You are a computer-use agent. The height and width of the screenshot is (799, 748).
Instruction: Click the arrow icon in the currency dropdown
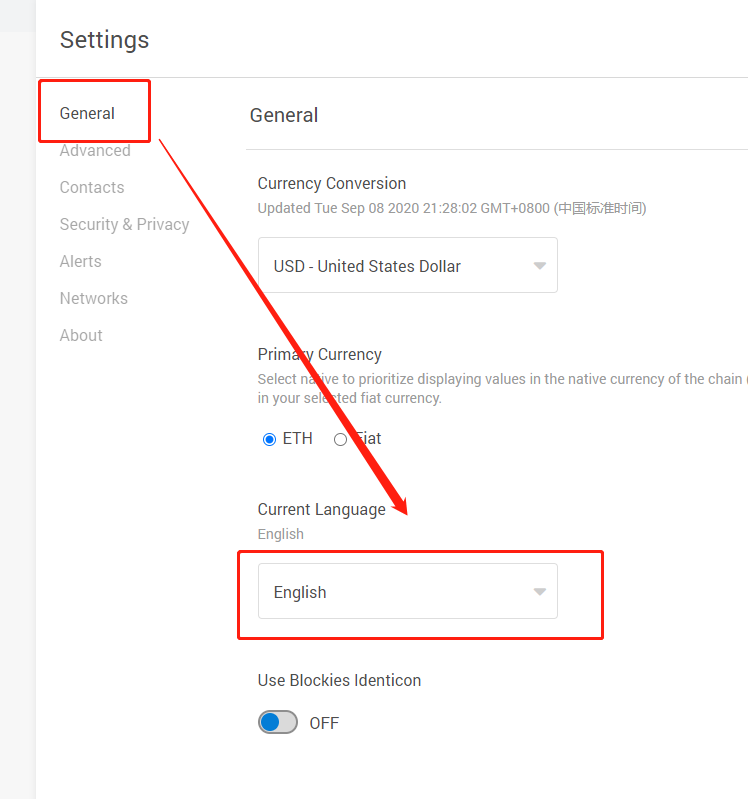[x=539, y=266]
